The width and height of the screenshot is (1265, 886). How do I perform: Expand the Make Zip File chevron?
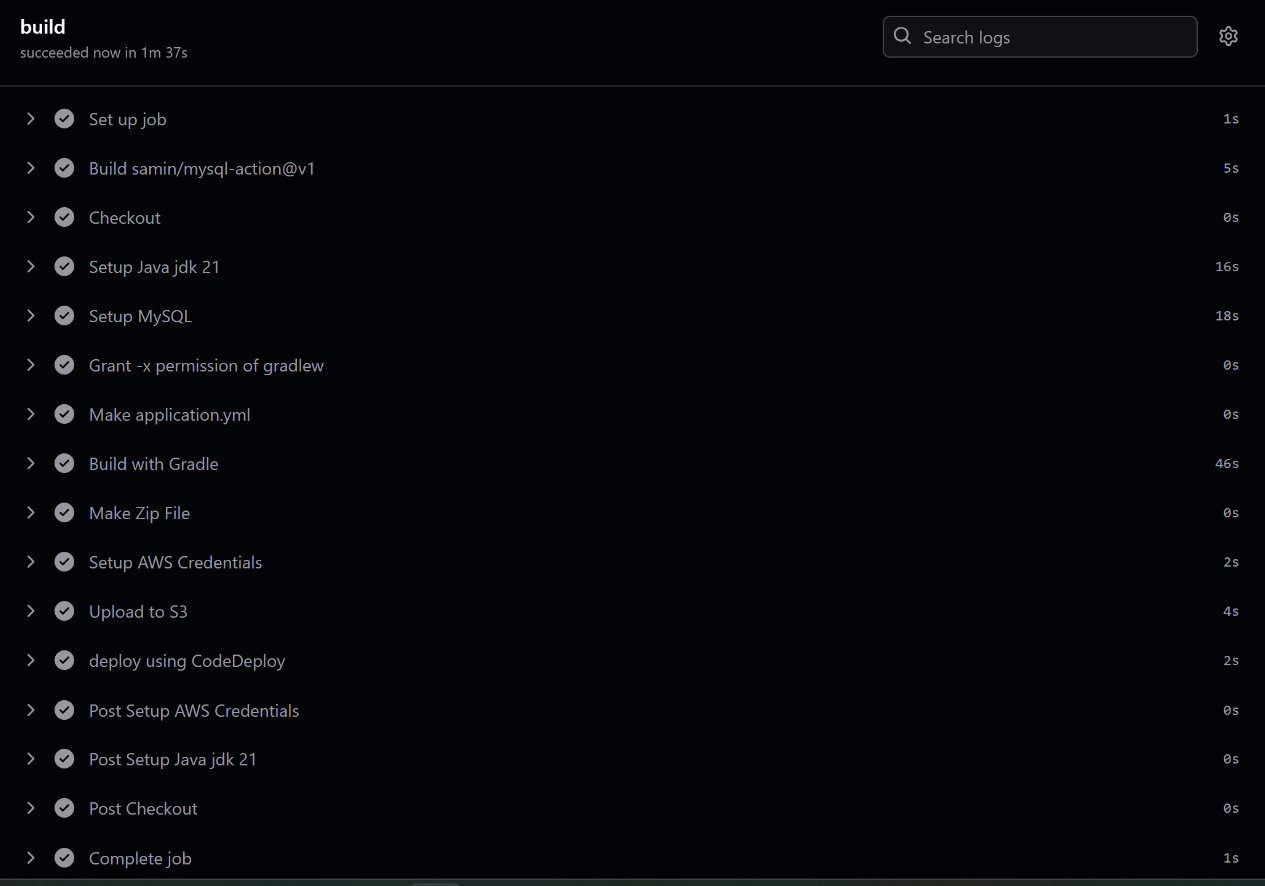(x=31, y=512)
